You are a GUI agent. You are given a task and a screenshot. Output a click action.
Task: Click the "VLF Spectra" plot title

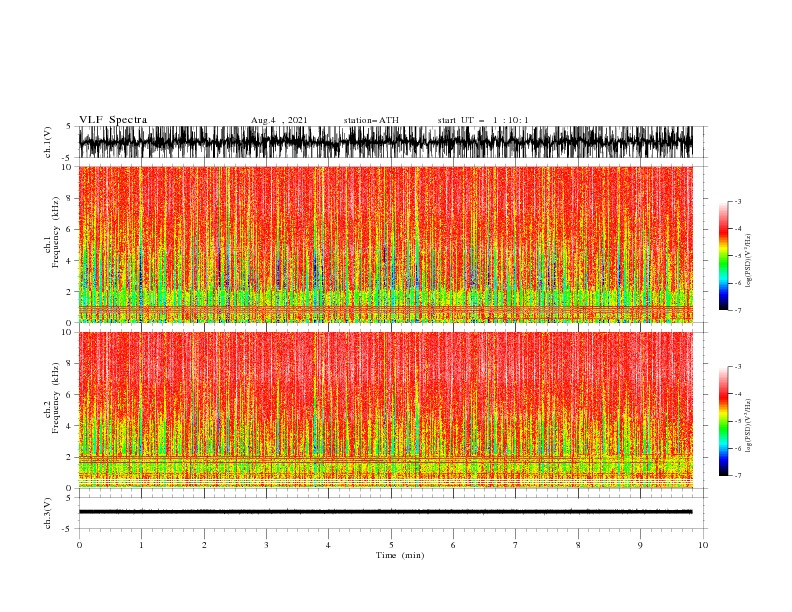click(113, 120)
